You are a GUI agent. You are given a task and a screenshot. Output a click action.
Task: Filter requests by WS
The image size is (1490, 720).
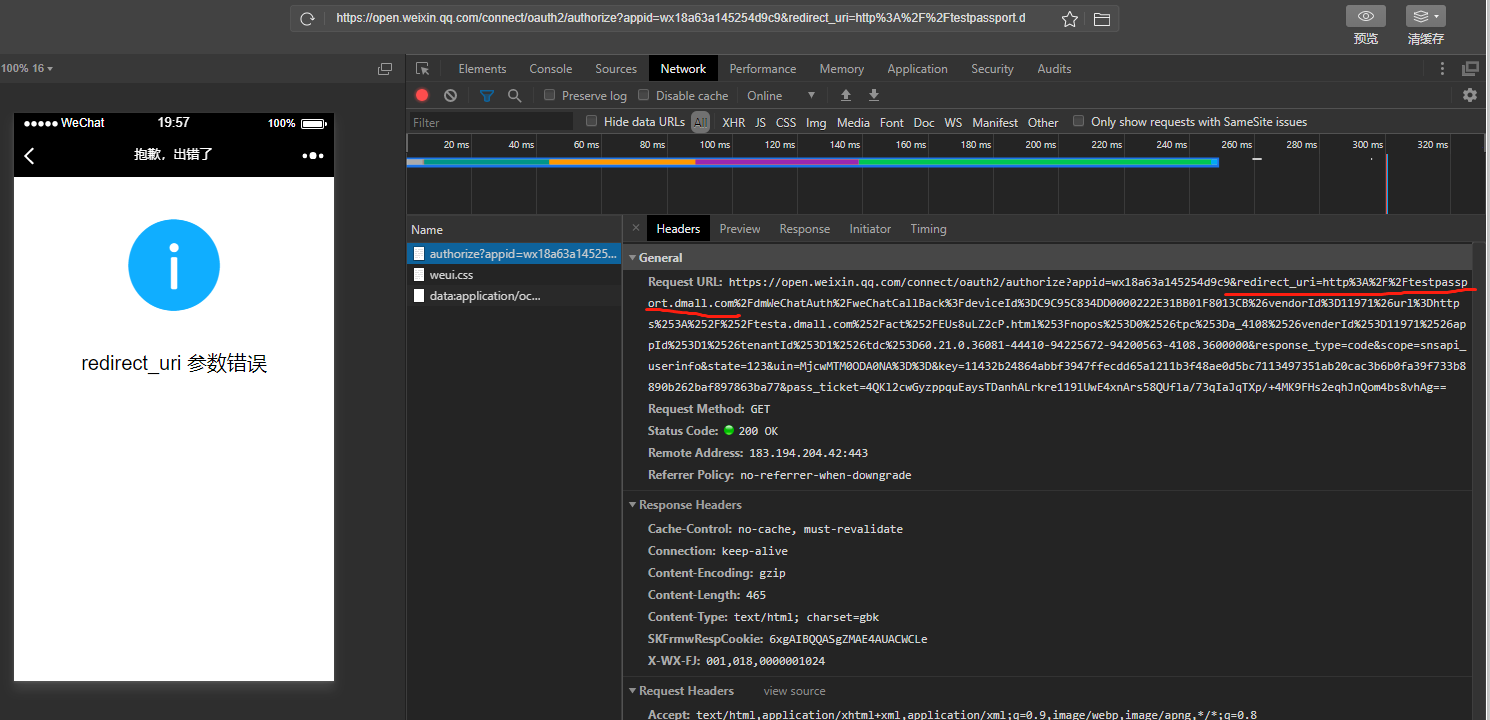pyautogui.click(x=953, y=122)
